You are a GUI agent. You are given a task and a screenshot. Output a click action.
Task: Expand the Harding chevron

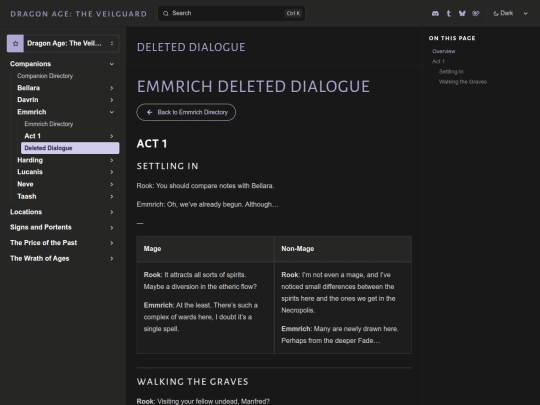tap(112, 160)
